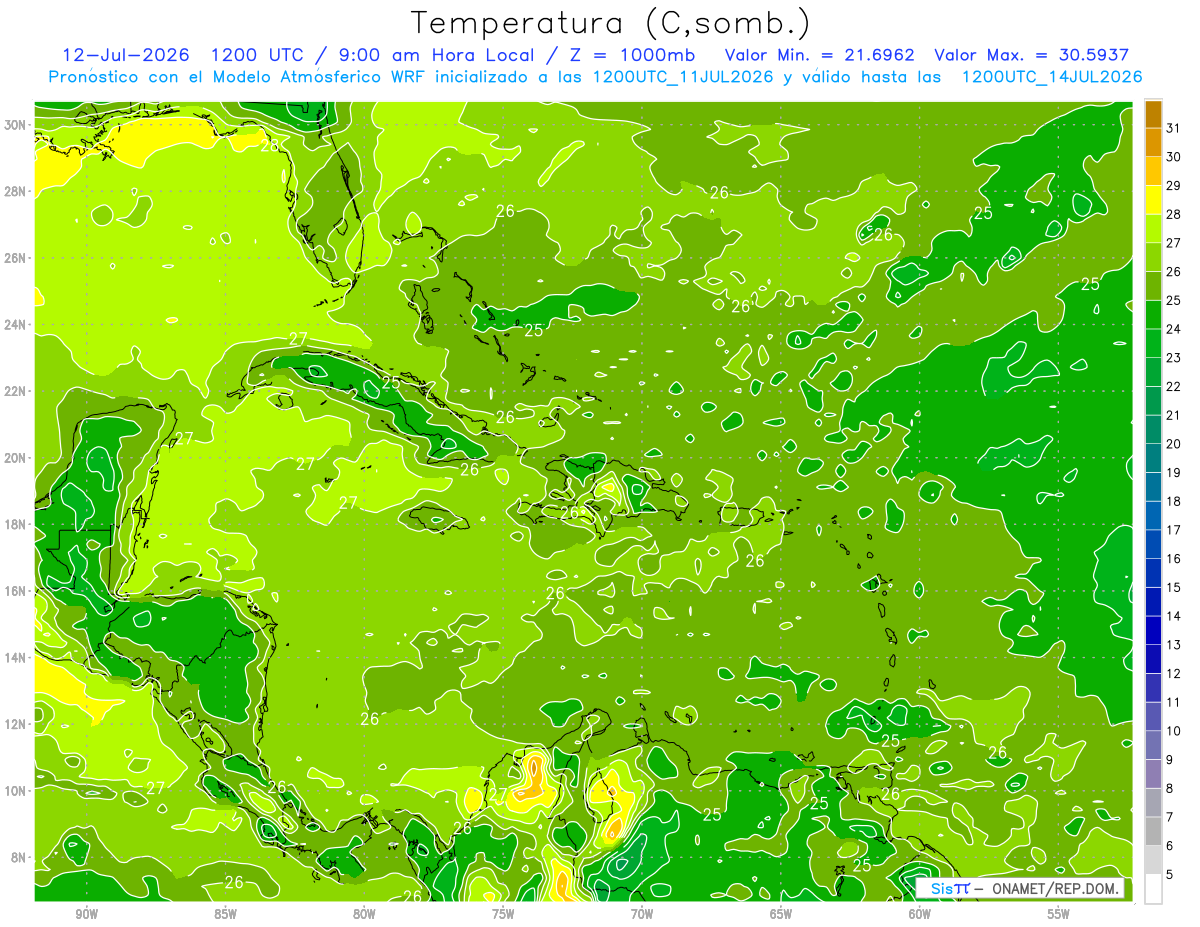
Task: Pick the gray swatch between 6 and 7
Action: 1153,831
